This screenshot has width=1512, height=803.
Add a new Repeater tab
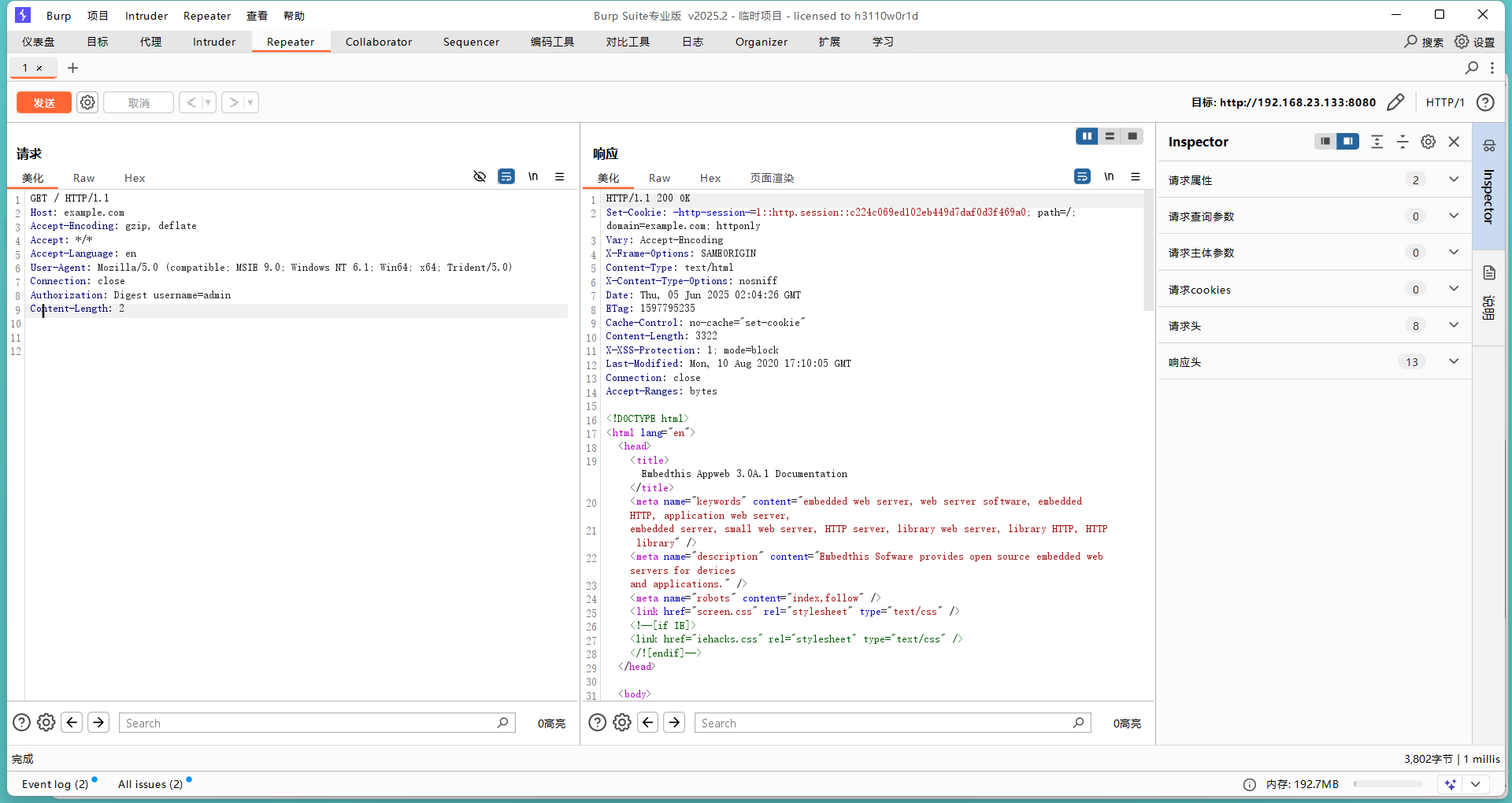pyautogui.click(x=73, y=68)
